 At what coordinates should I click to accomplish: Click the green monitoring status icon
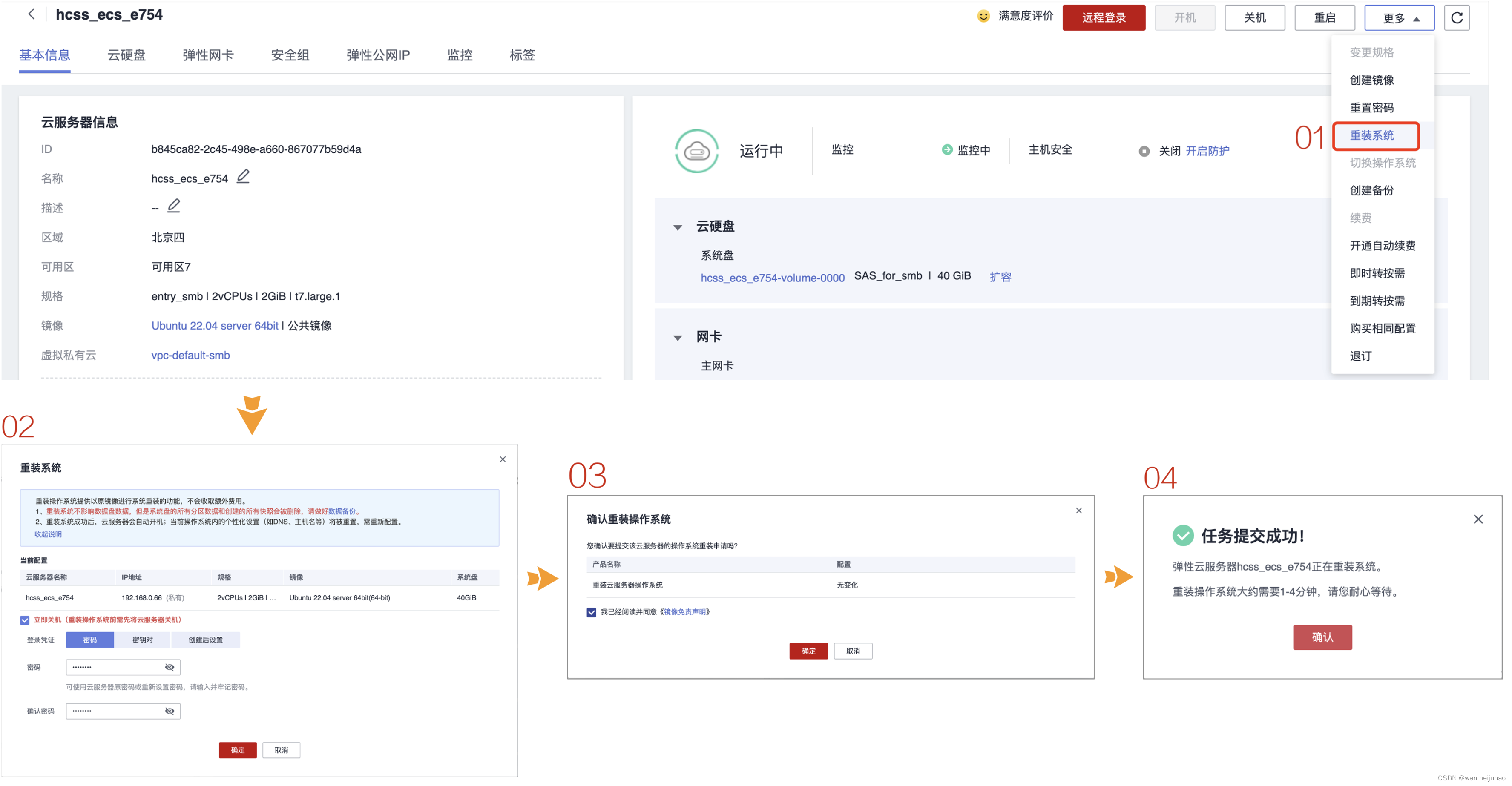click(x=947, y=149)
